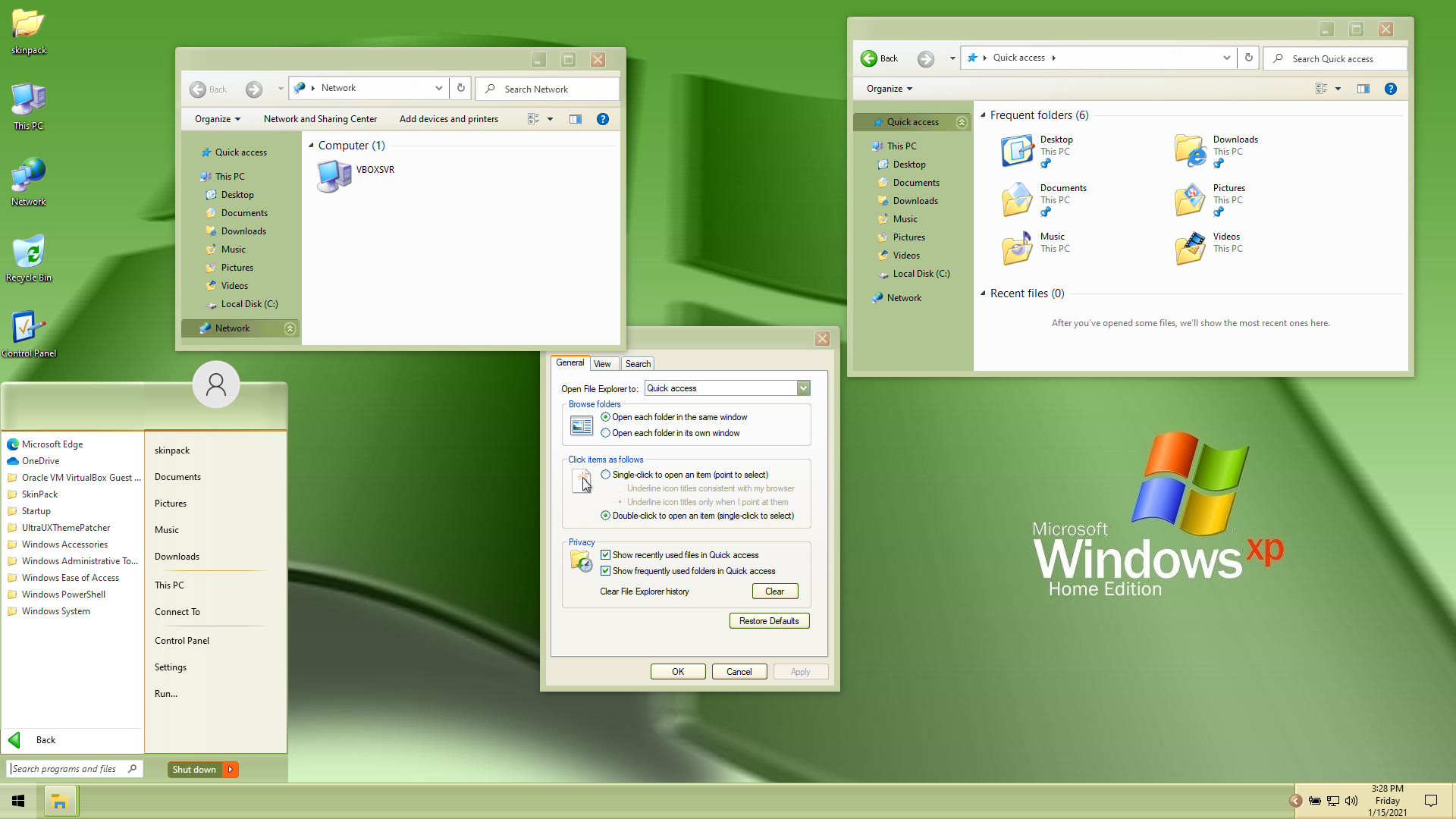
Task: Click File Explorer on the taskbar
Action: tap(59, 801)
